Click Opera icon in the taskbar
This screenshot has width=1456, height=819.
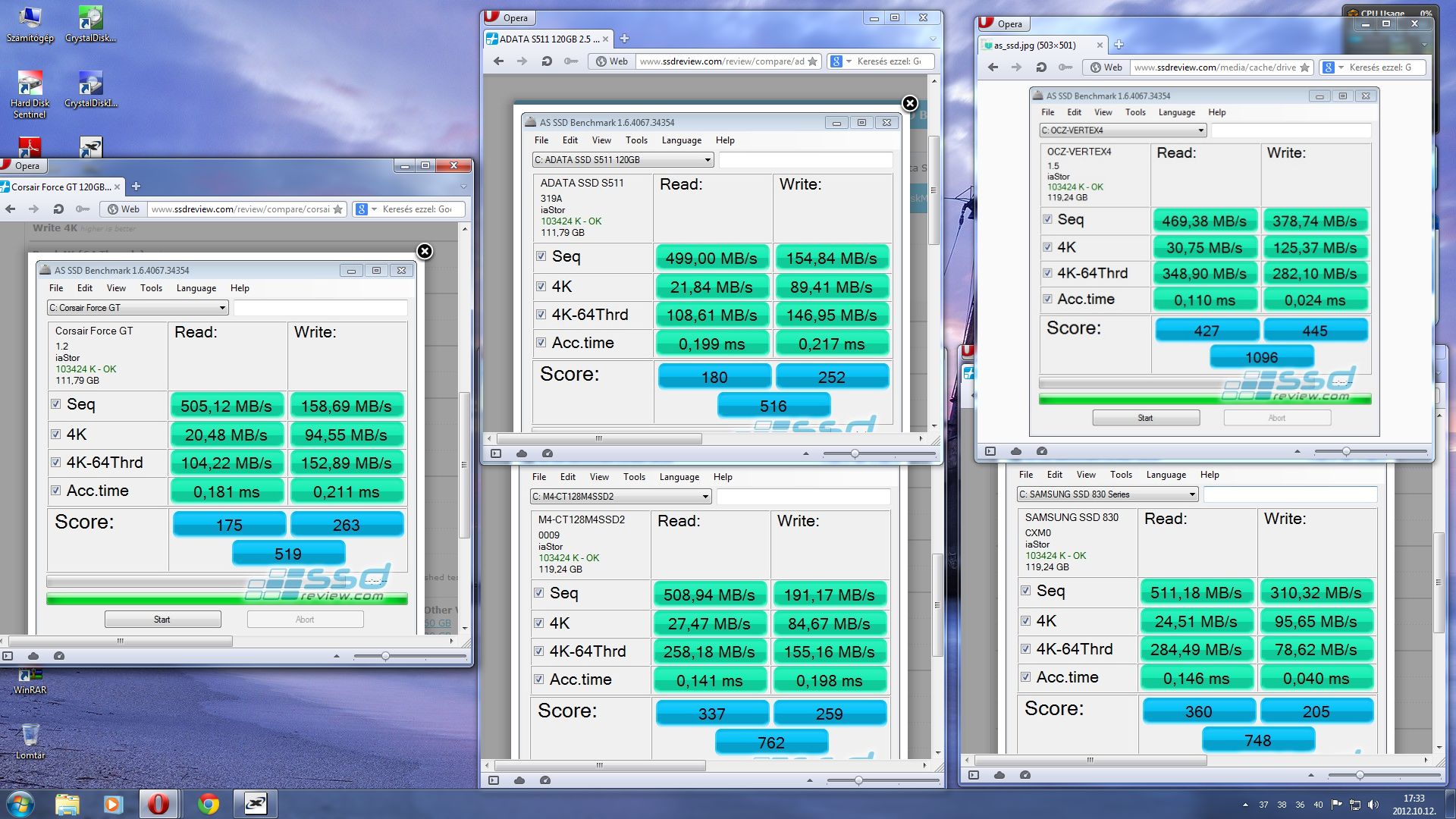158,804
